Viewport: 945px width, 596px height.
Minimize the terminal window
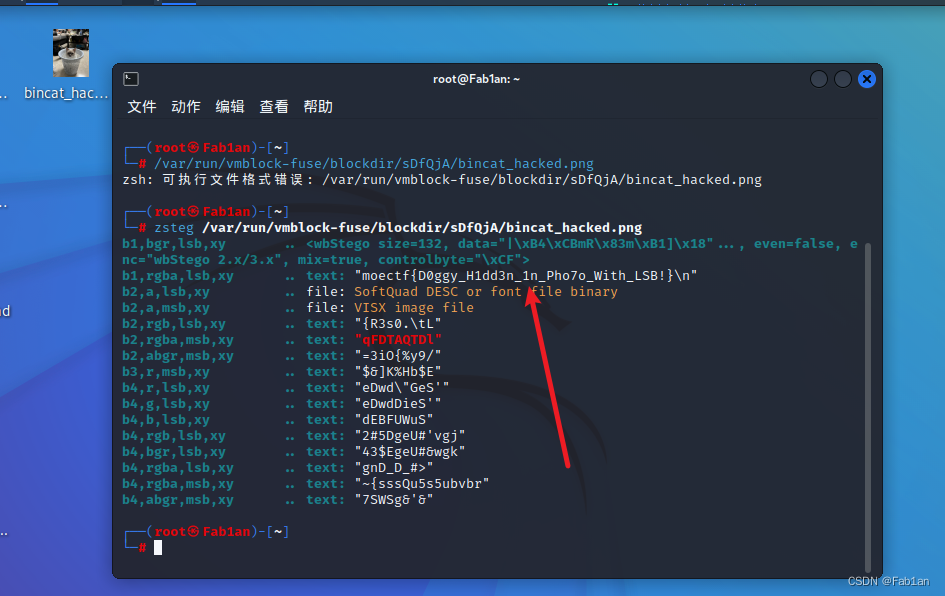818,79
